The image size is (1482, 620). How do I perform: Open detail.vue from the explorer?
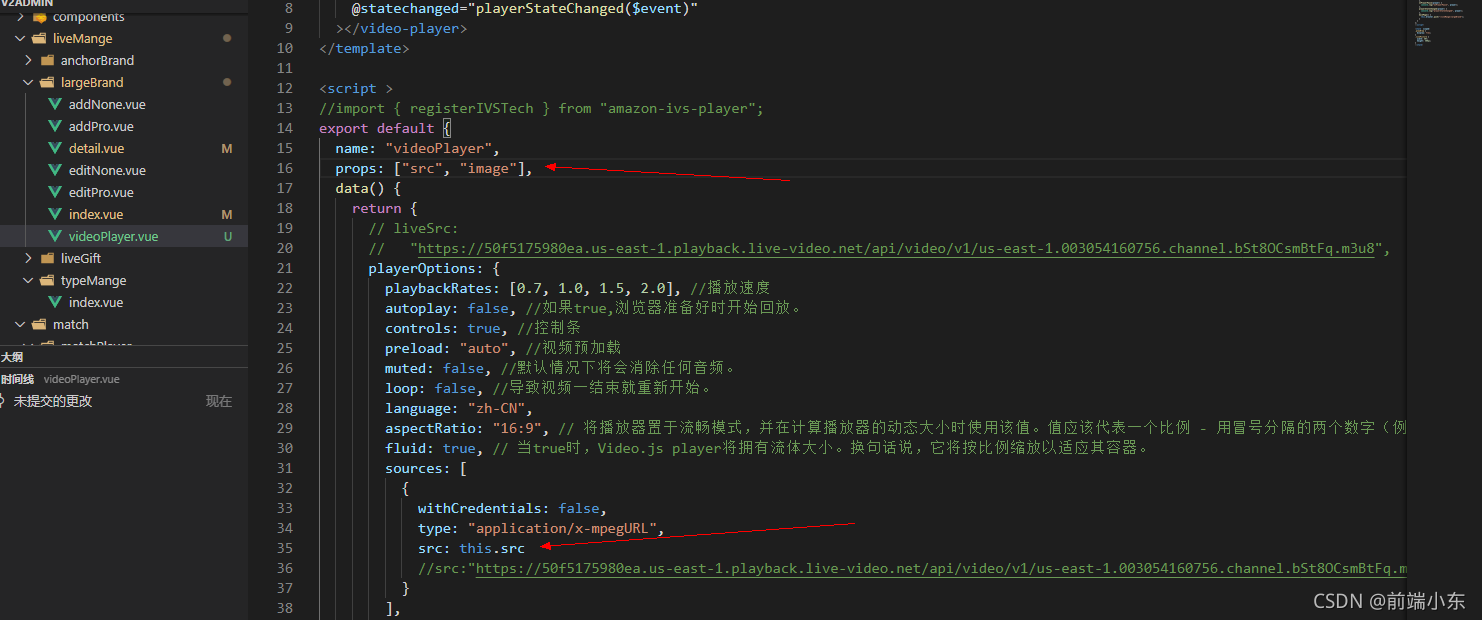click(96, 149)
